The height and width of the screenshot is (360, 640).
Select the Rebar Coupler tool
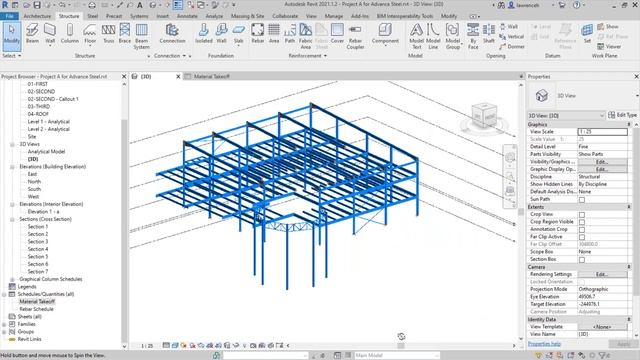(355, 36)
